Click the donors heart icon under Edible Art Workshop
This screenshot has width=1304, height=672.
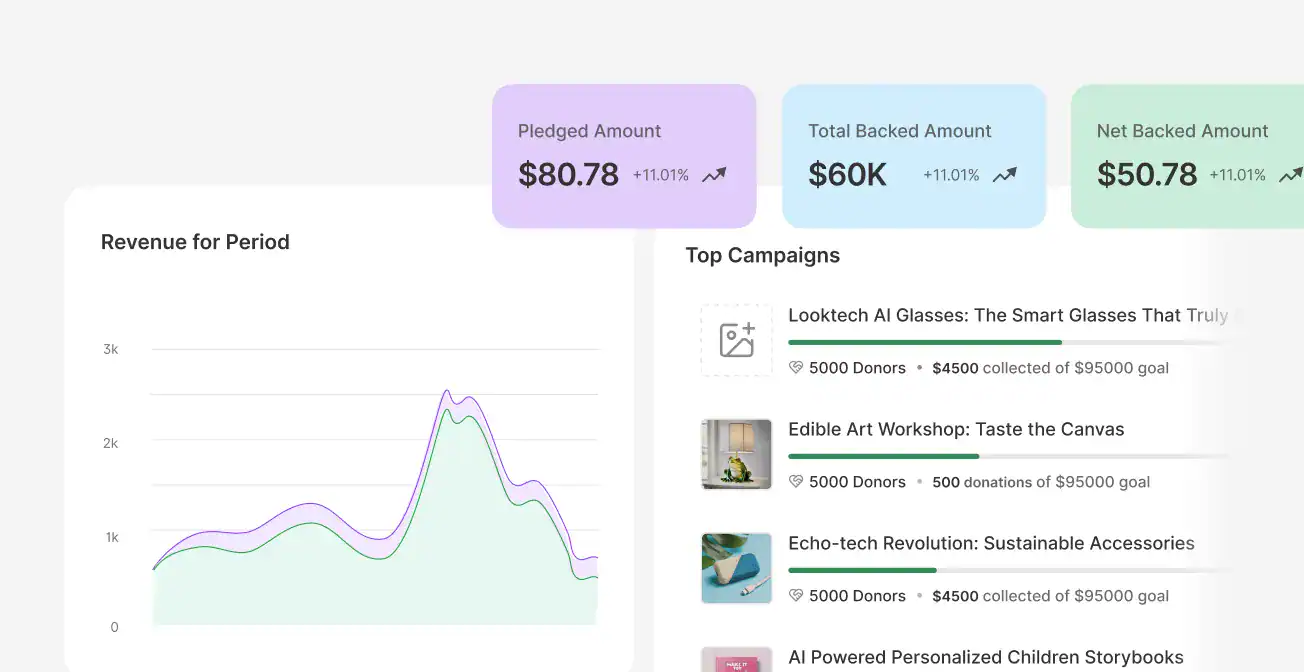(796, 482)
